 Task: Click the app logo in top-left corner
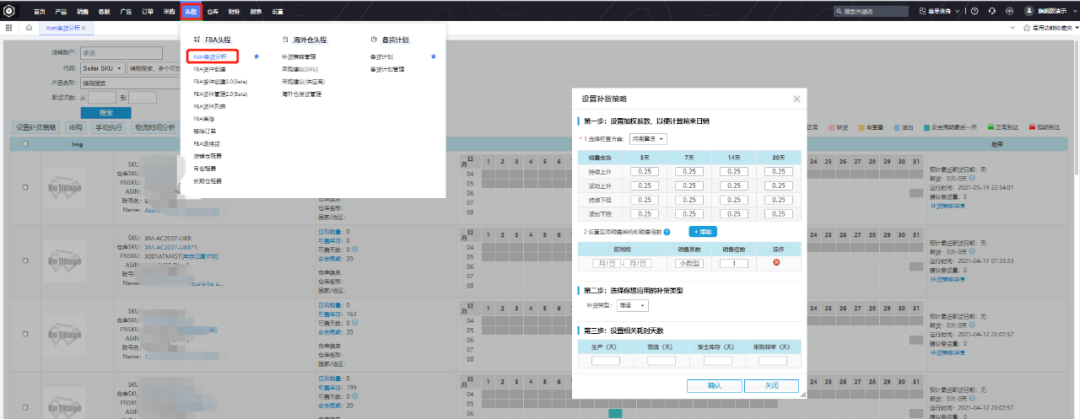coord(9,11)
